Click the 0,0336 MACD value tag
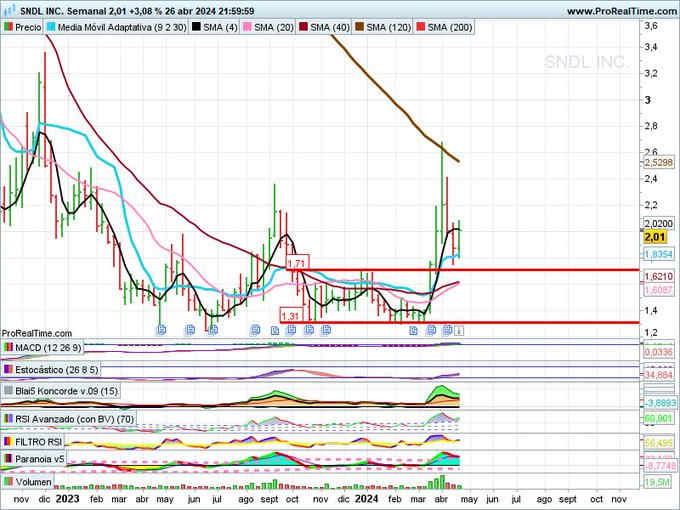 [659, 352]
